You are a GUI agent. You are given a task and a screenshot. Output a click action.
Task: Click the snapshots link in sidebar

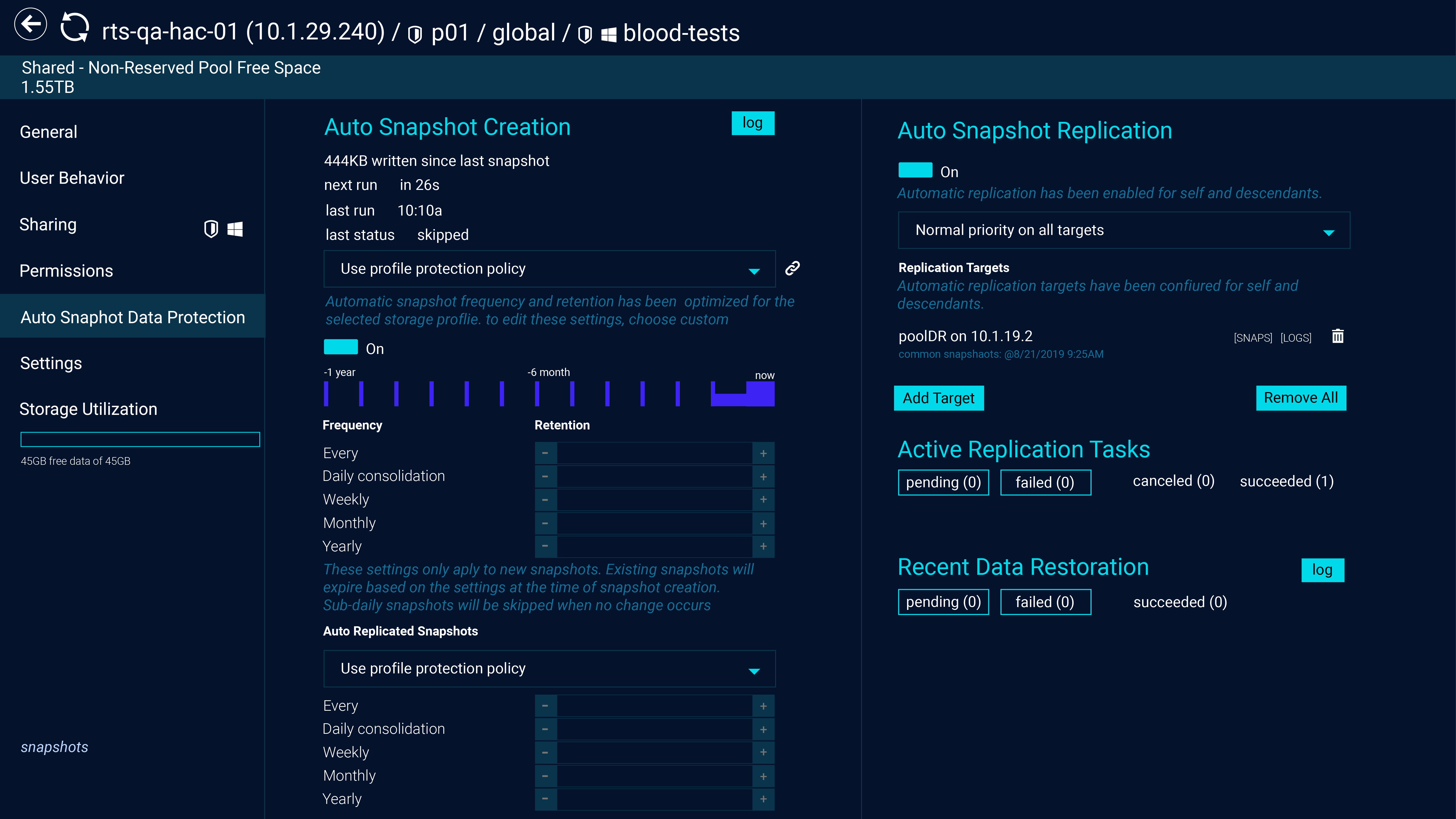54,747
